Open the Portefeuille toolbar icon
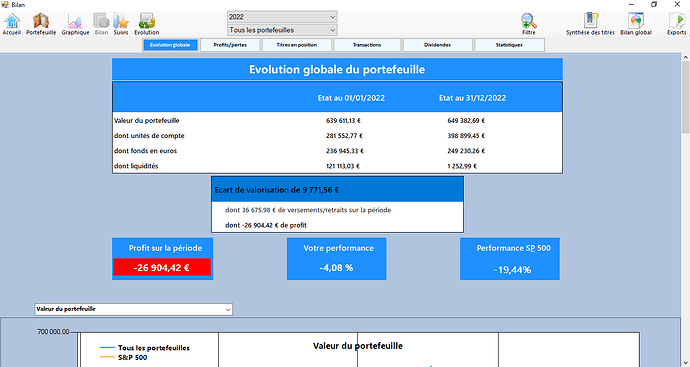The image size is (690, 367). [41, 24]
